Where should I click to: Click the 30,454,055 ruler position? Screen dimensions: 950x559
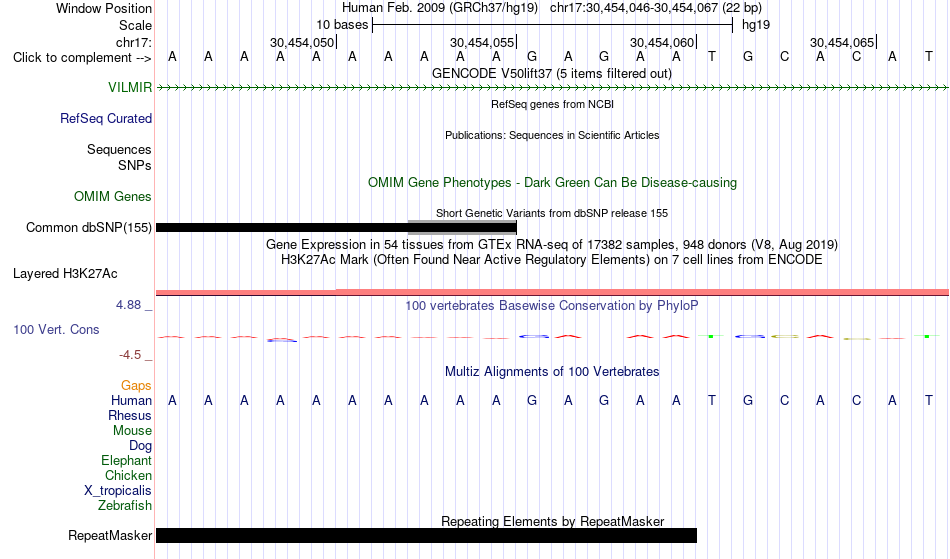tap(482, 42)
